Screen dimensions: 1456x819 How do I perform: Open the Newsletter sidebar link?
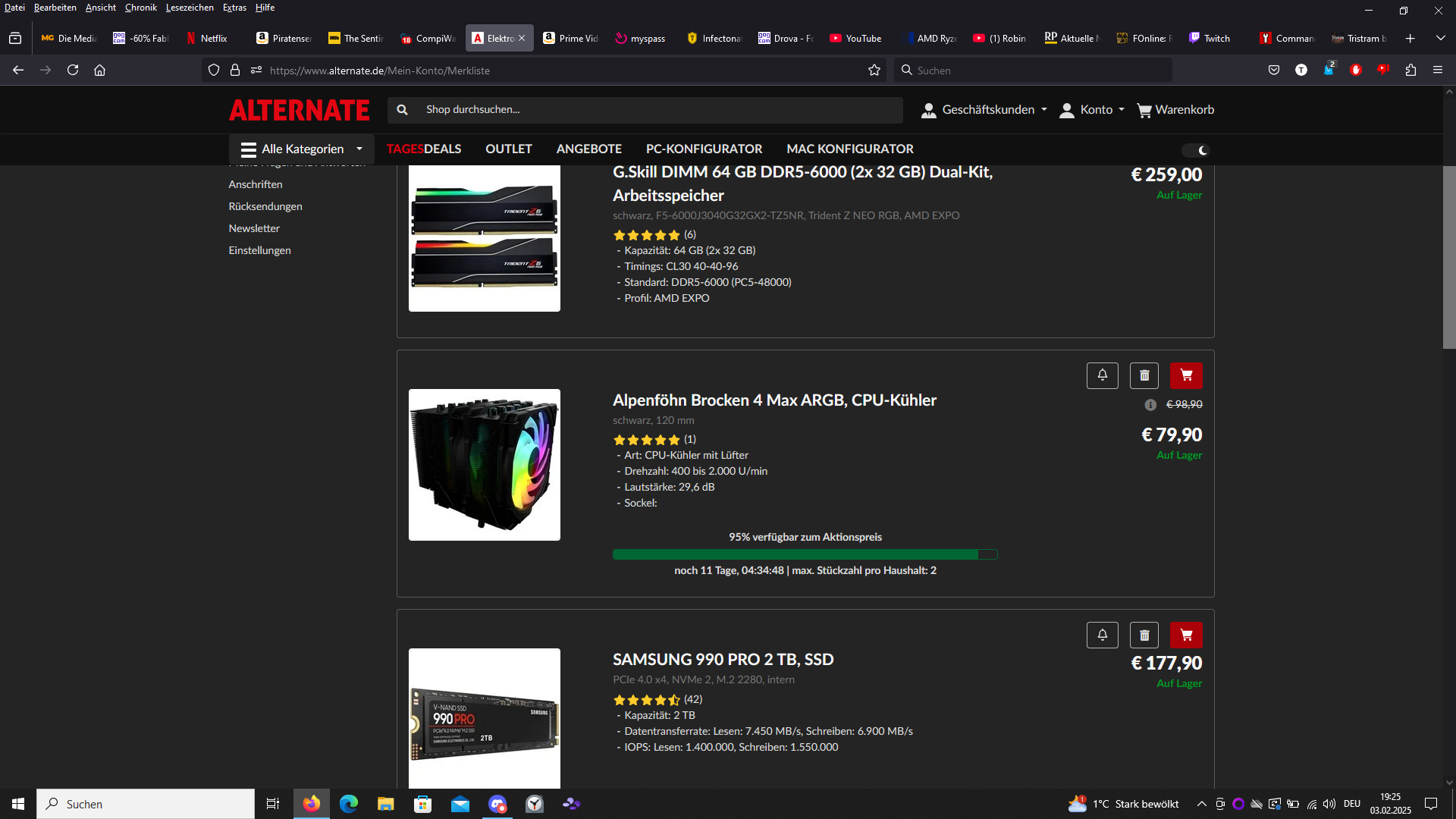click(x=254, y=228)
